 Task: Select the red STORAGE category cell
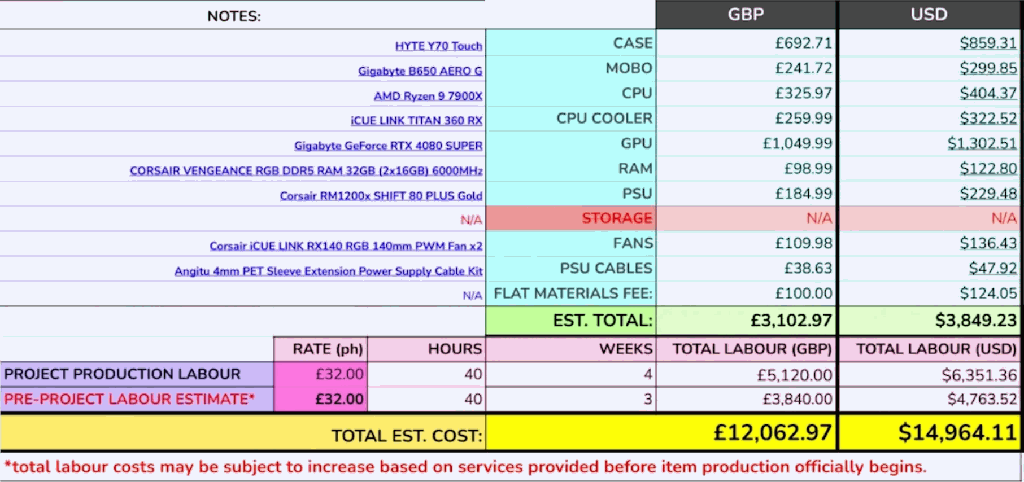tap(571, 218)
